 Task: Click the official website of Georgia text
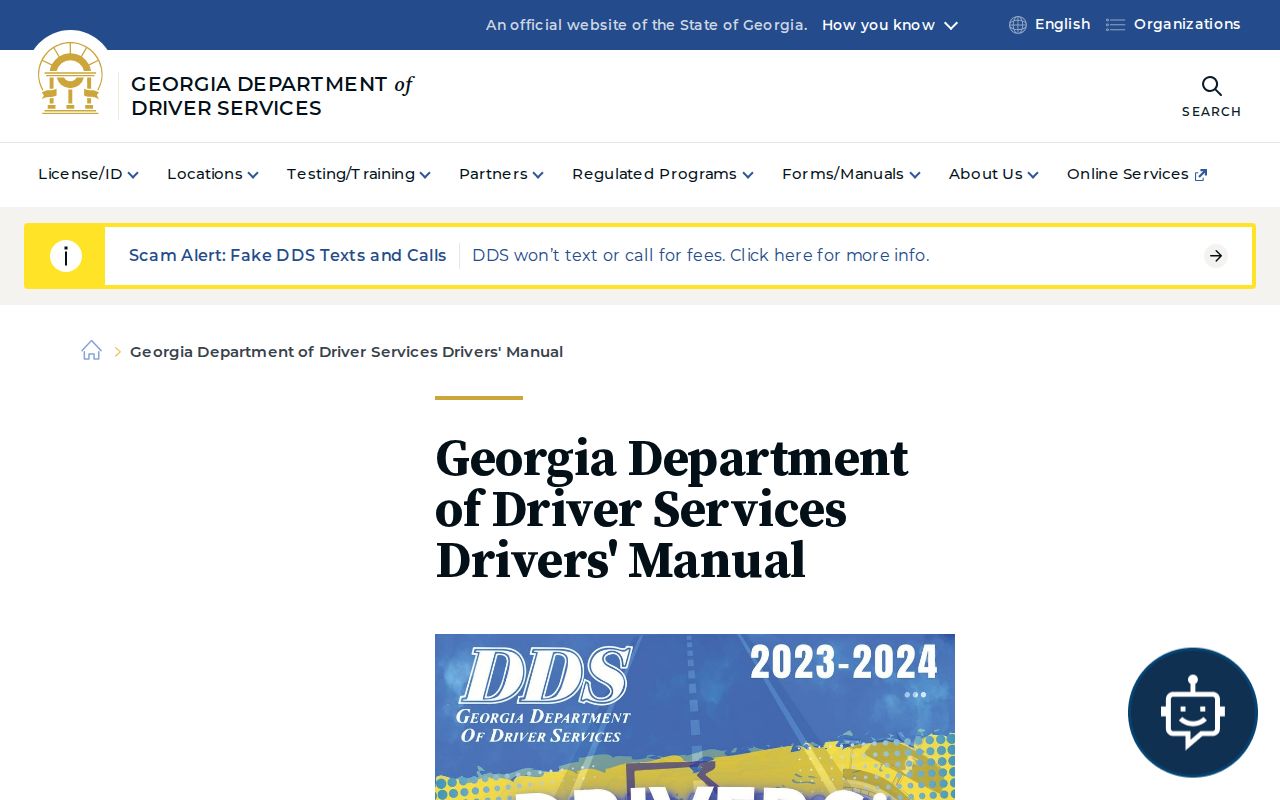pos(647,25)
